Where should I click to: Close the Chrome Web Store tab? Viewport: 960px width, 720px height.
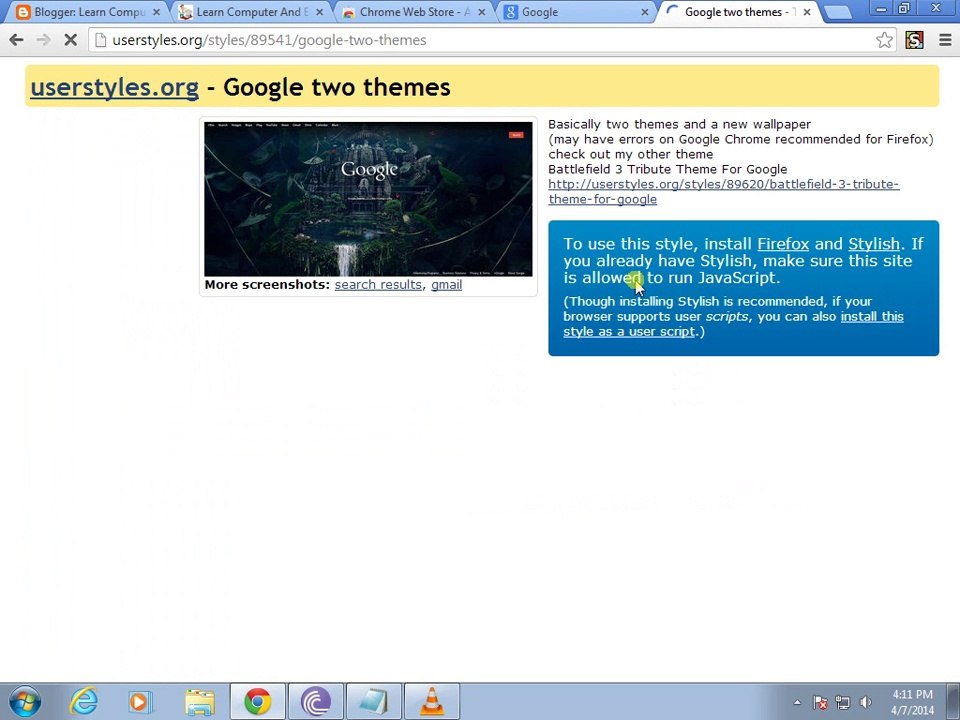pos(482,12)
